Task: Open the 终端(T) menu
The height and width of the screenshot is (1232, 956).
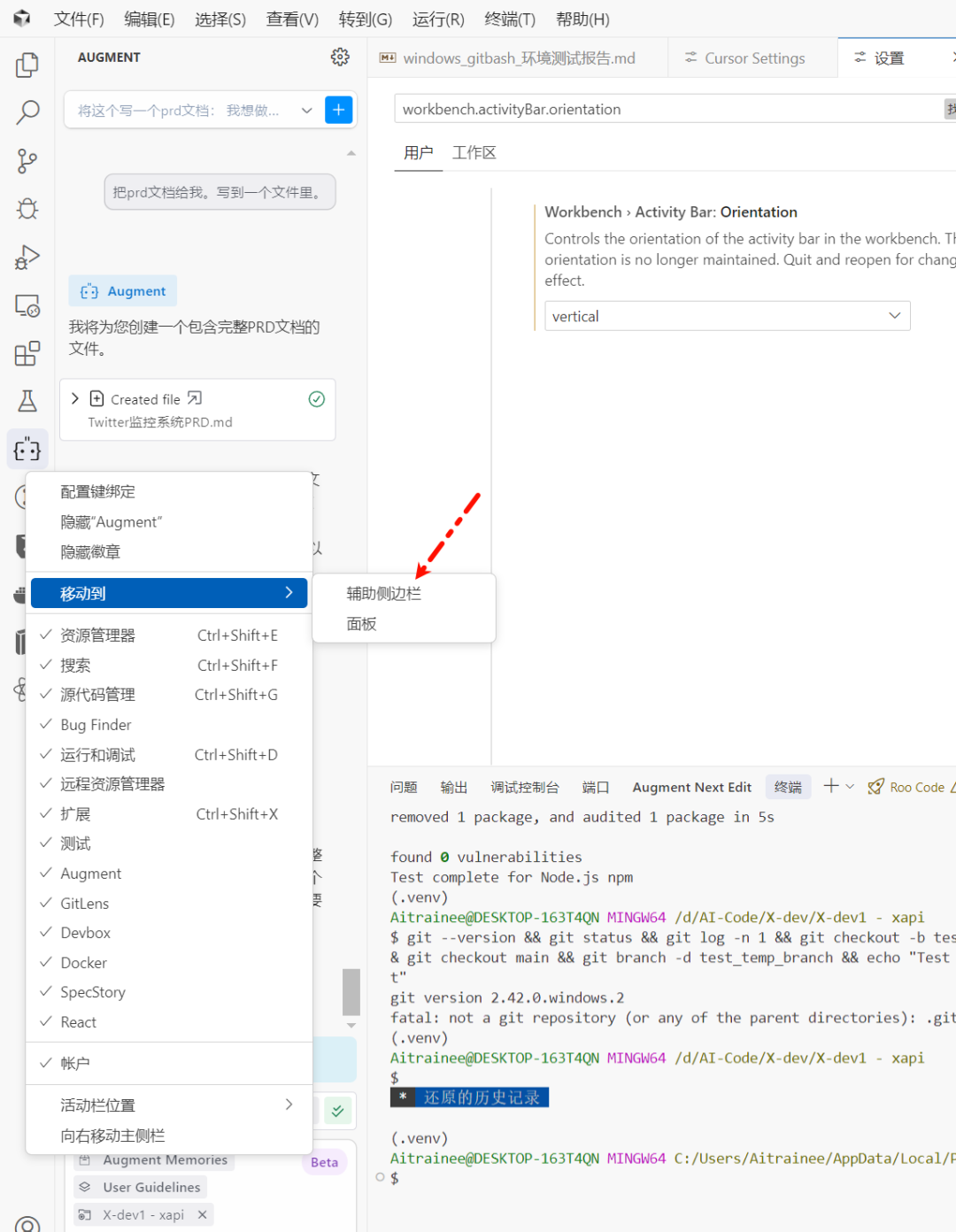Action: (x=510, y=19)
